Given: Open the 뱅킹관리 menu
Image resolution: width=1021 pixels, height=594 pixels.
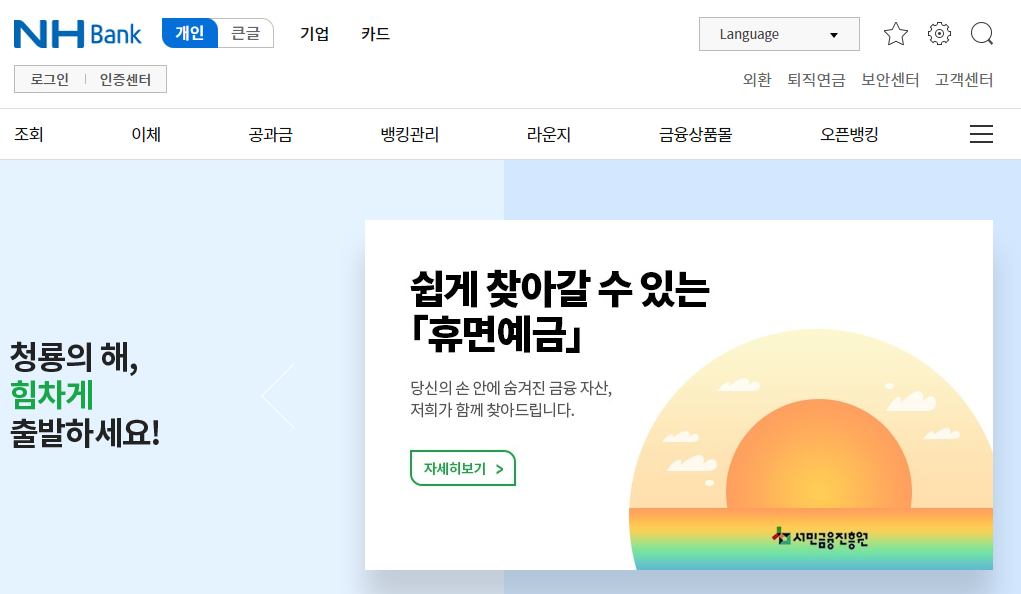Looking at the screenshot, I should click(410, 134).
